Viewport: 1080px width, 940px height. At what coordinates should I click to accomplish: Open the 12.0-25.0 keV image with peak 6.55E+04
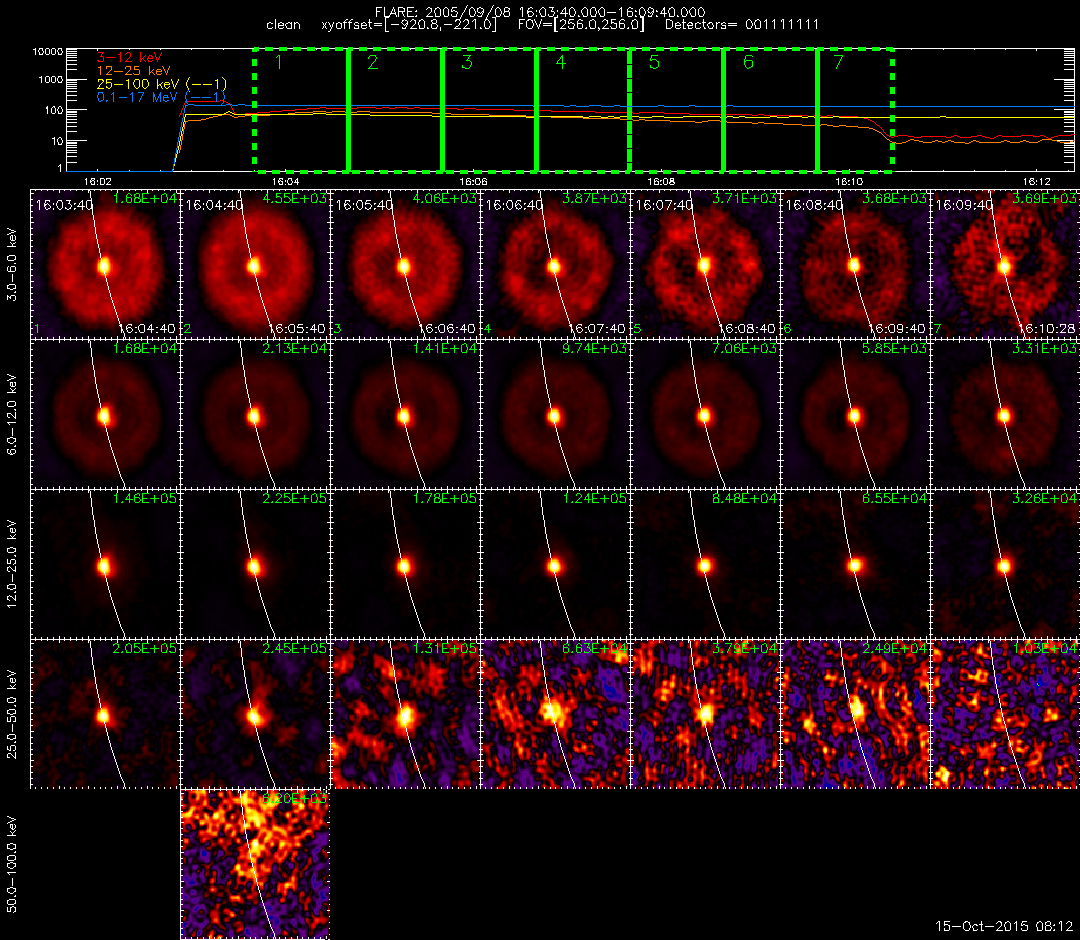855,565
